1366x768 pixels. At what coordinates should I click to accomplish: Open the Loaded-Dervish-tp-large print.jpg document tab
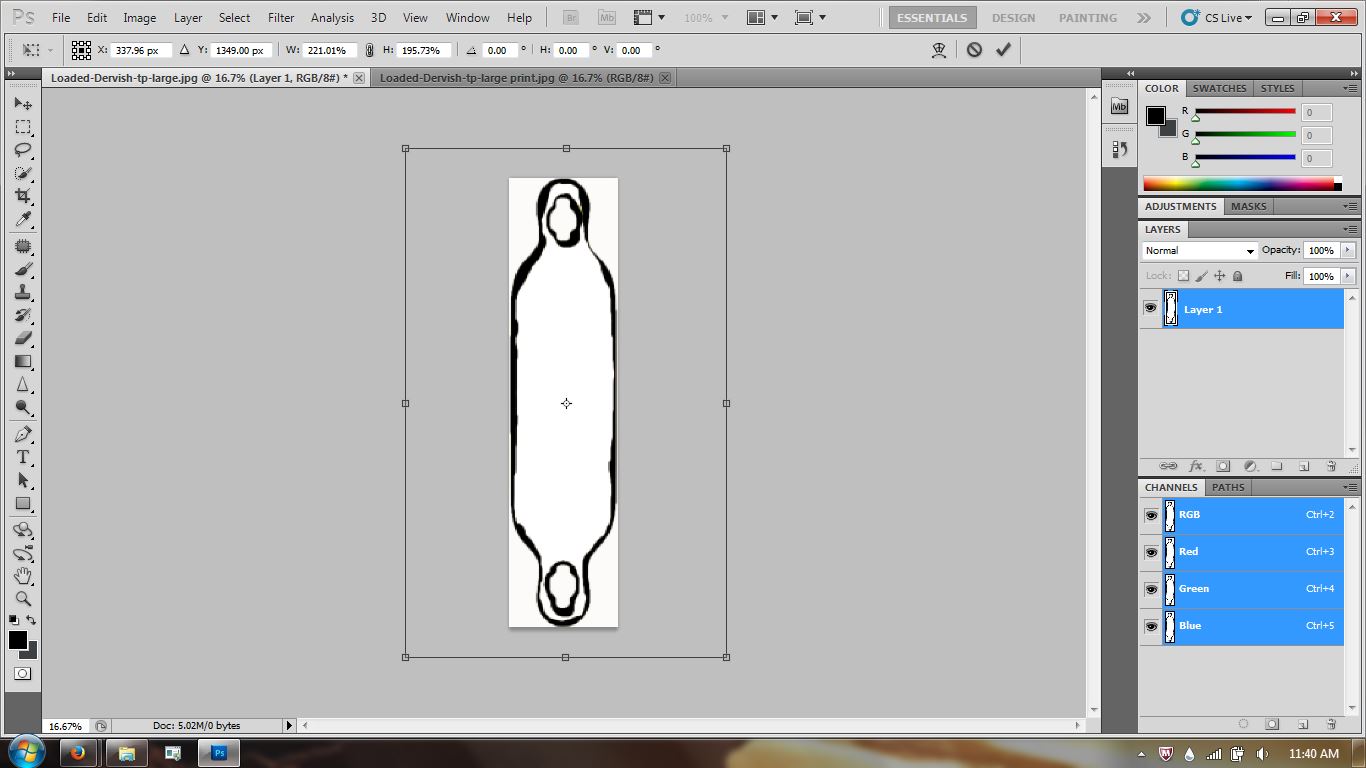(x=520, y=77)
